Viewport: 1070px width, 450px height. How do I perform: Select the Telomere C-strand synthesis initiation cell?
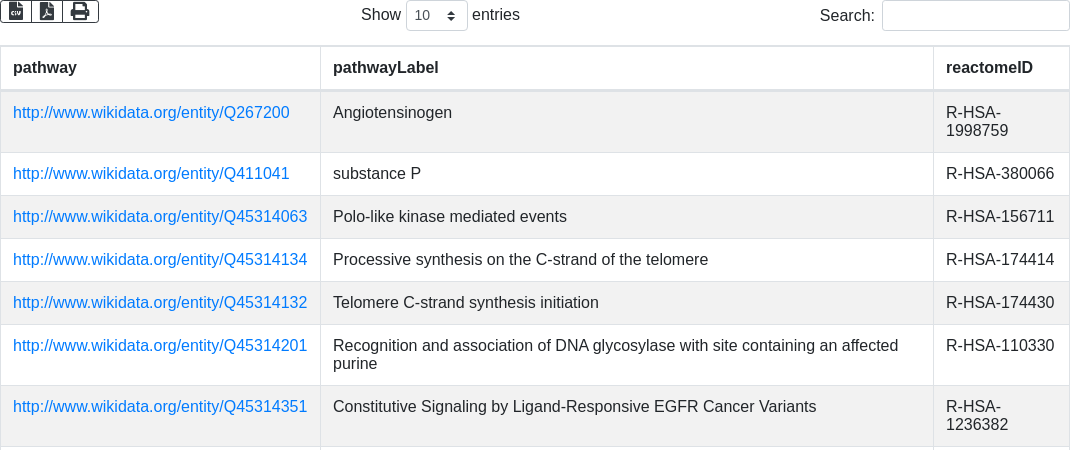coord(626,303)
